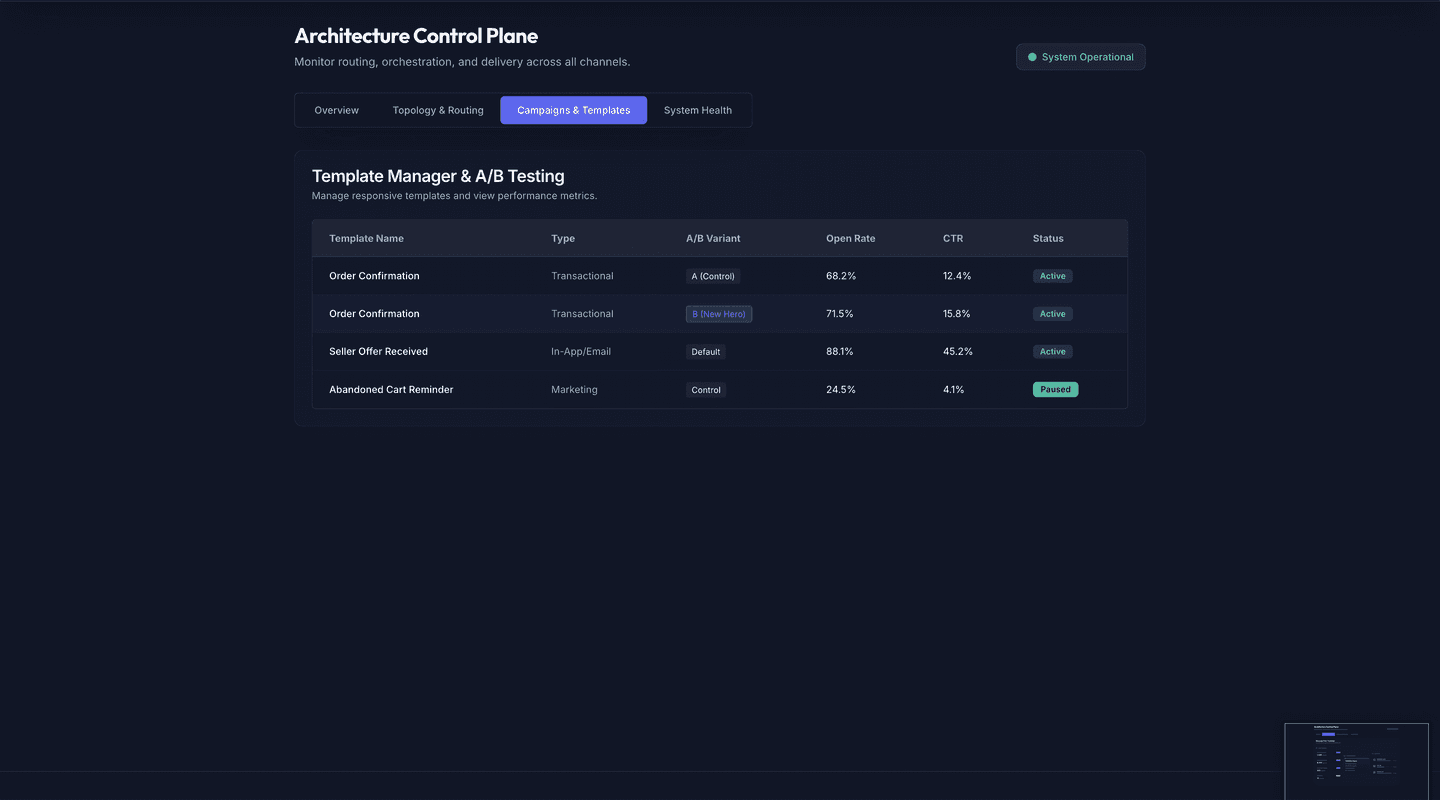This screenshot has width=1440, height=800.
Task: Click the green System Operational status dot
Action: pyautogui.click(x=1032, y=57)
